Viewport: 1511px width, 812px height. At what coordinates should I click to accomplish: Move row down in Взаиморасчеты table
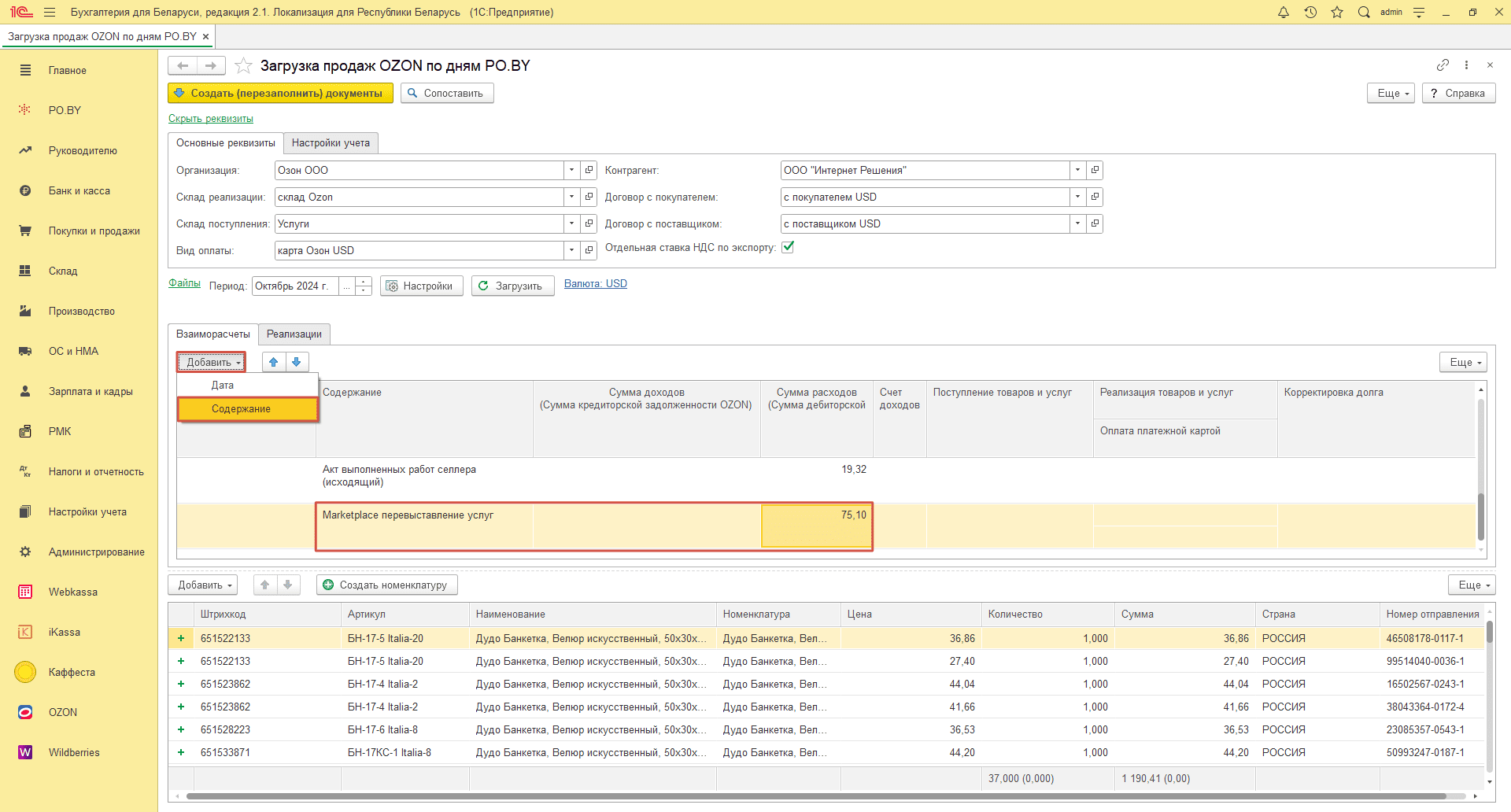point(296,362)
